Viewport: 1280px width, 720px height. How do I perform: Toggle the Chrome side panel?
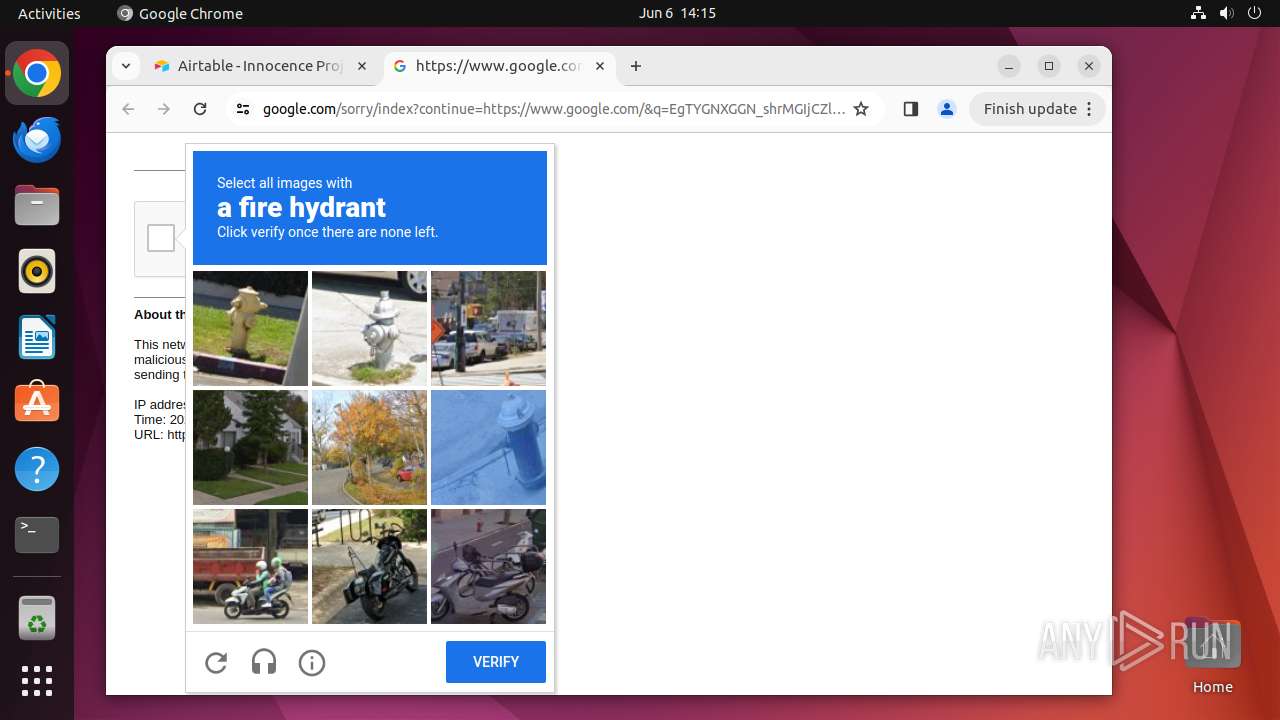point(910,109)
